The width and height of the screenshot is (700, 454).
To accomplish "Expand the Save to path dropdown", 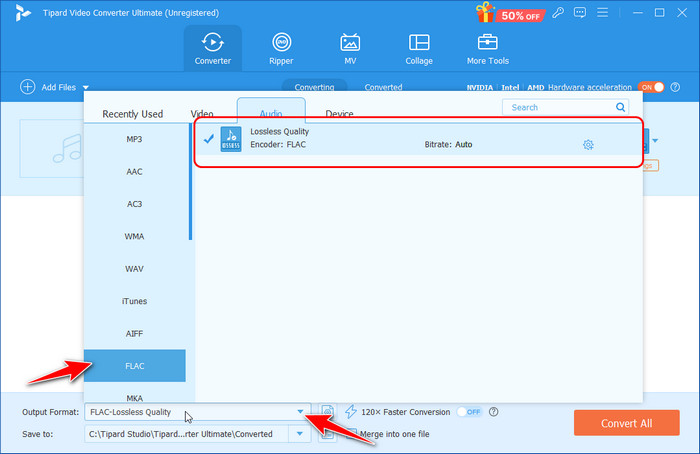I will tap(300, 433).
